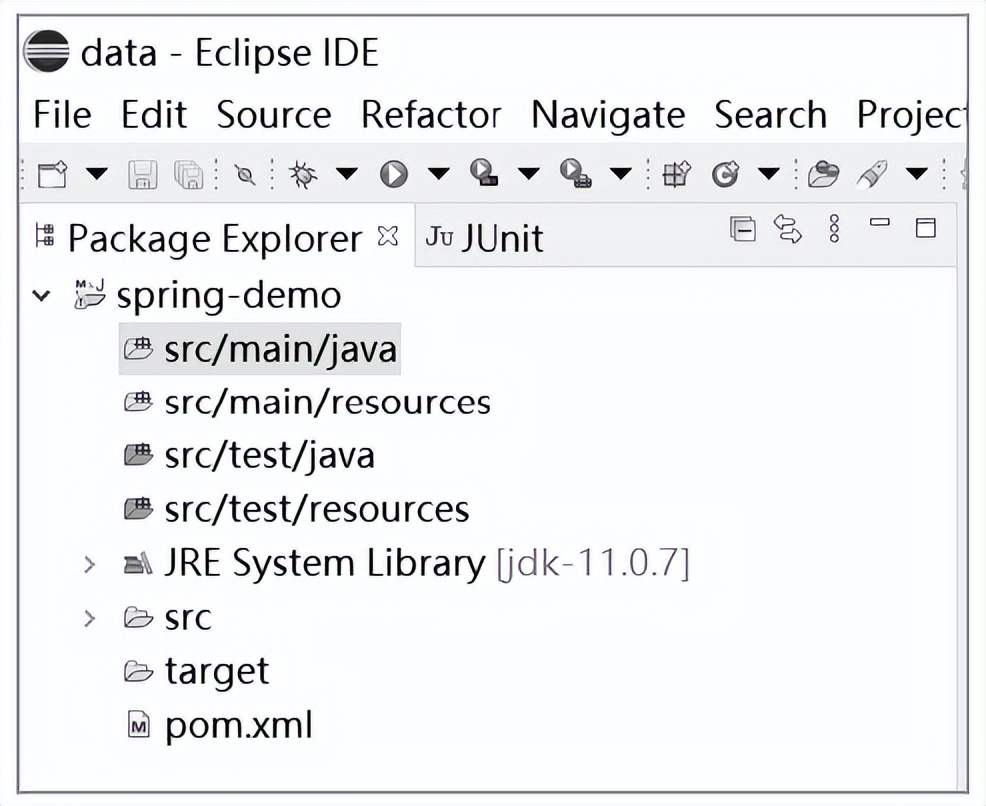This screenshot has height=806, width=986.
Task: Click the pom.xml Maven file icon
Action: [x=138, y=726]
